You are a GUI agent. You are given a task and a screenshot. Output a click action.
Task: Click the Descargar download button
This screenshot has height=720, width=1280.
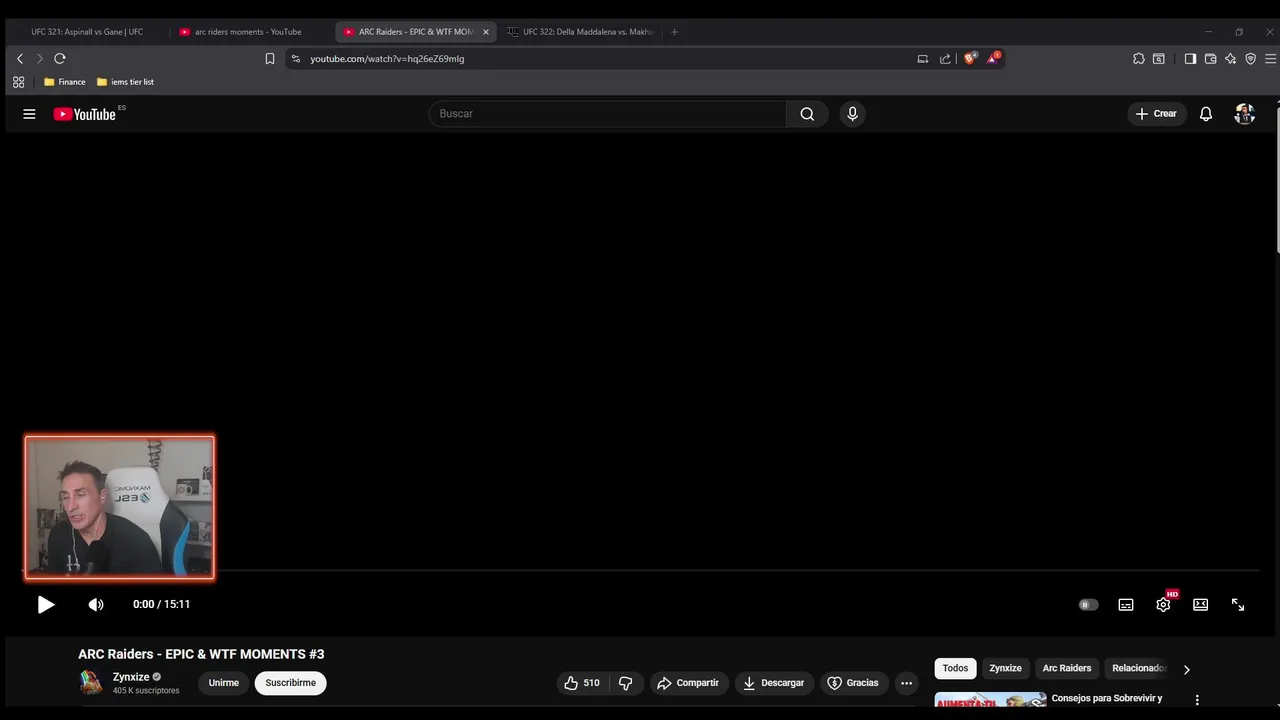(773, 683)
